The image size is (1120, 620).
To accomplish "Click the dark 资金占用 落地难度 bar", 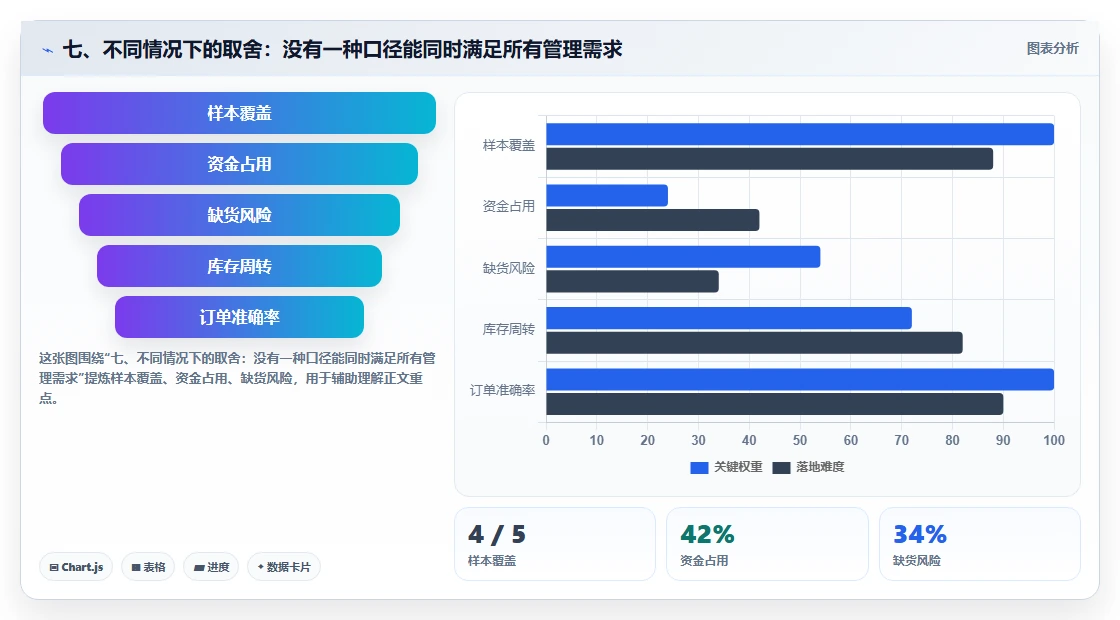I will (x=653, y=220).
